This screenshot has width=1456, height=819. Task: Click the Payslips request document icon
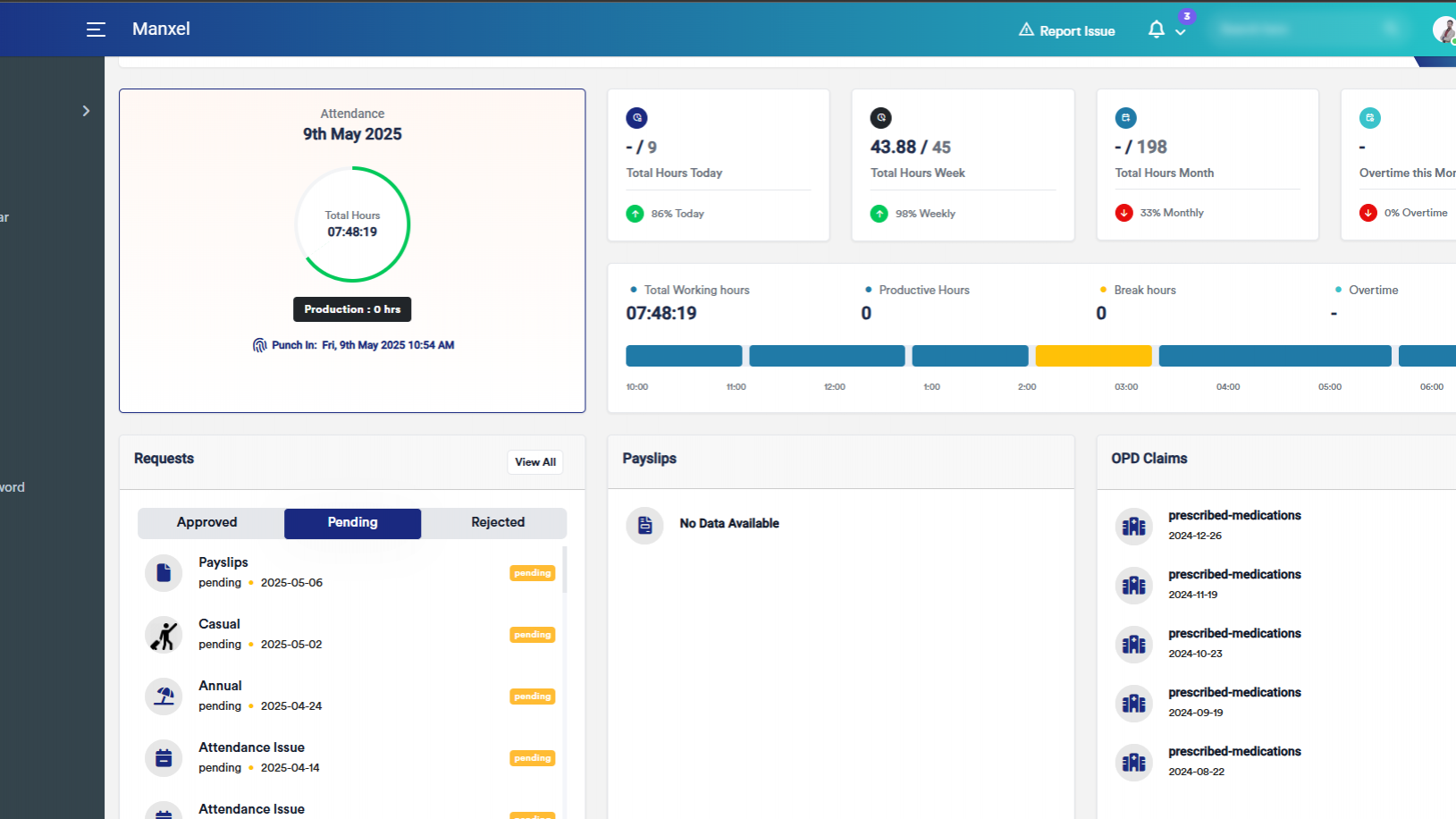click(164, 572)
